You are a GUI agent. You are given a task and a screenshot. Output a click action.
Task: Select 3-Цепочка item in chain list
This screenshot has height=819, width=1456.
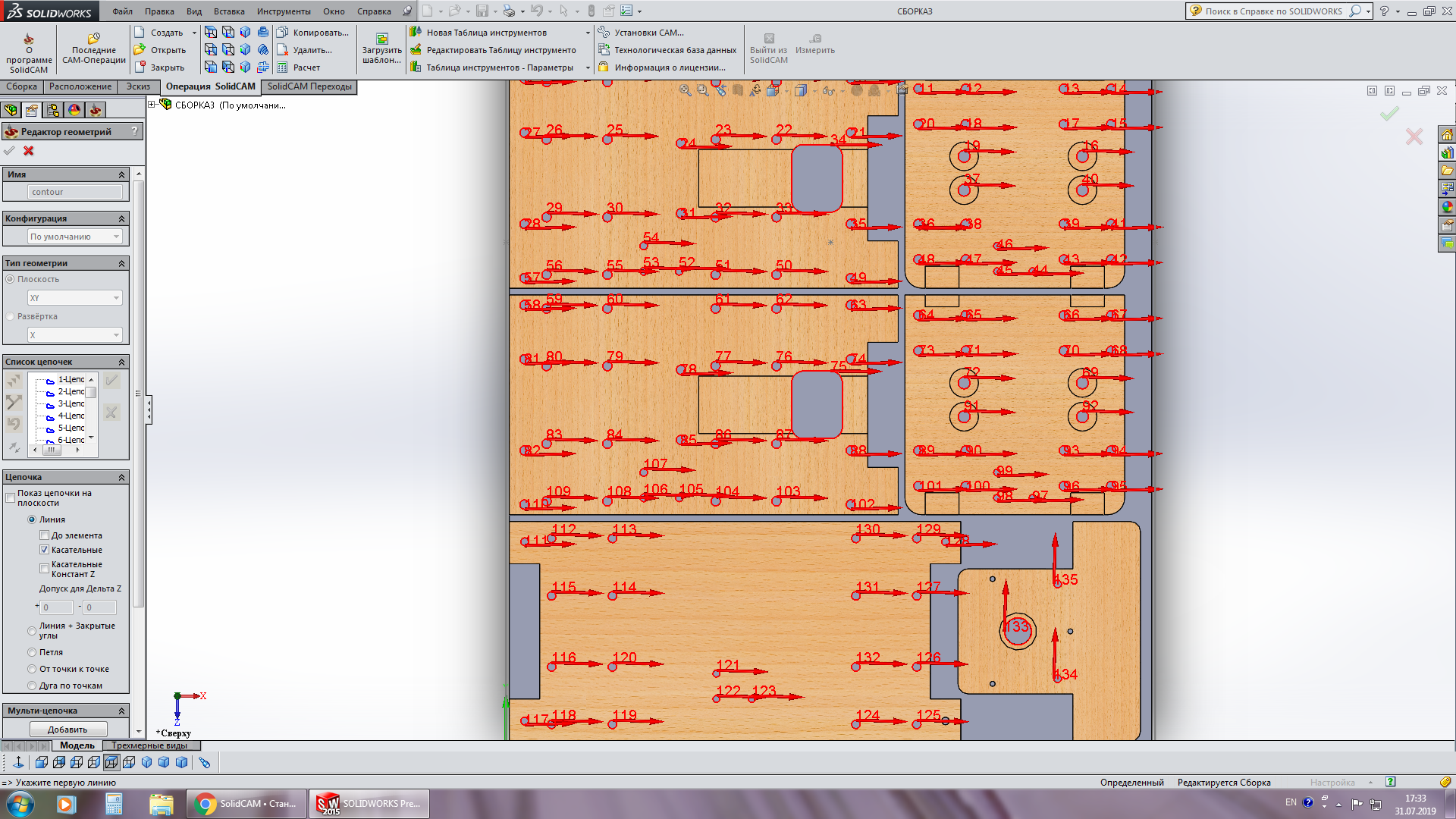71,404
